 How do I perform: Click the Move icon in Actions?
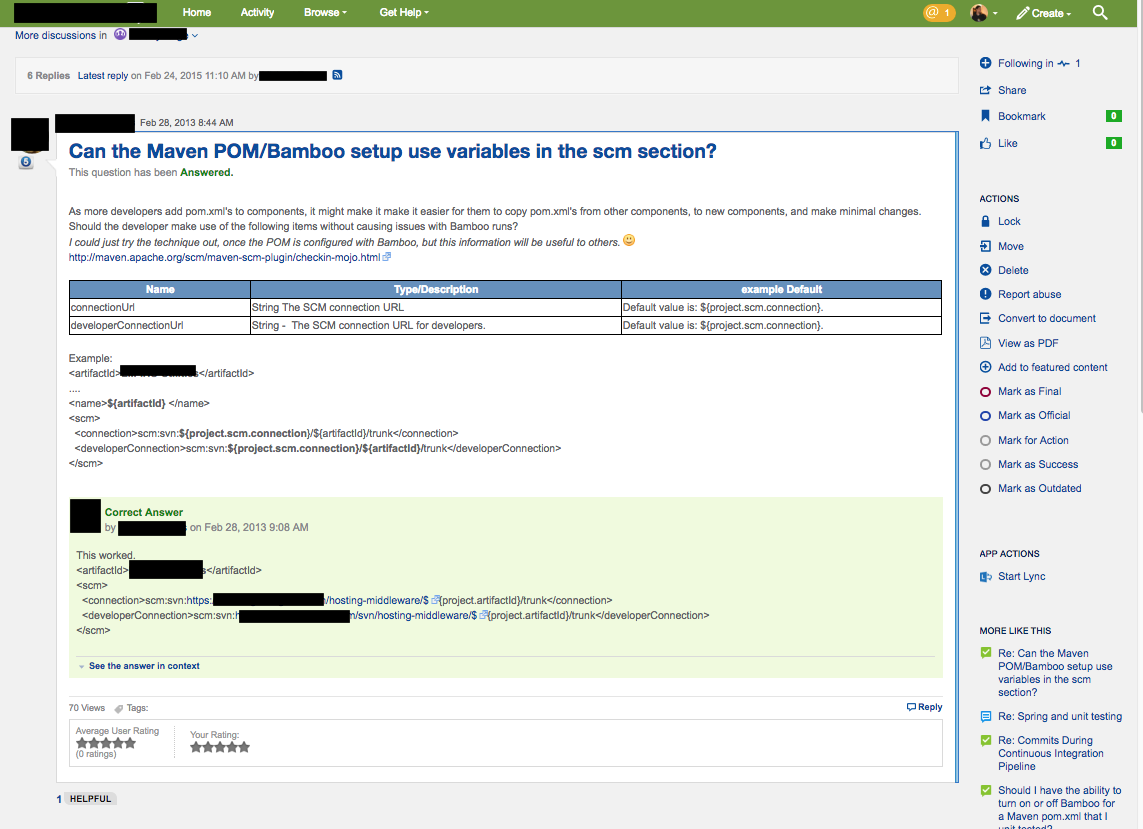(x=986, y=246)
